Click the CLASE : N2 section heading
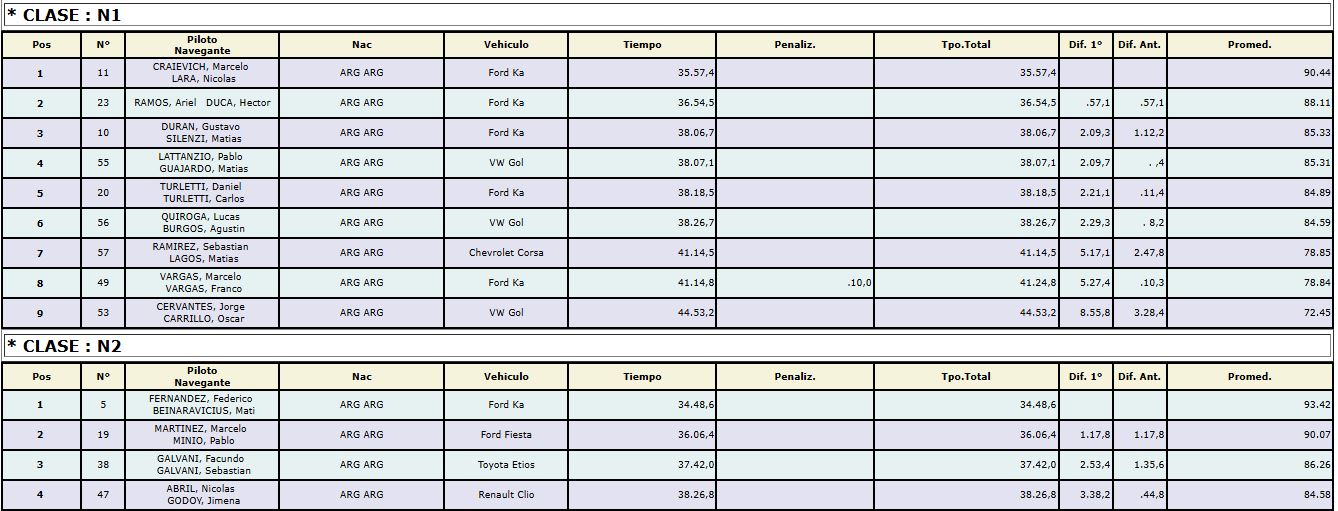Viewport: 1338px width, 511px height. 65,346
